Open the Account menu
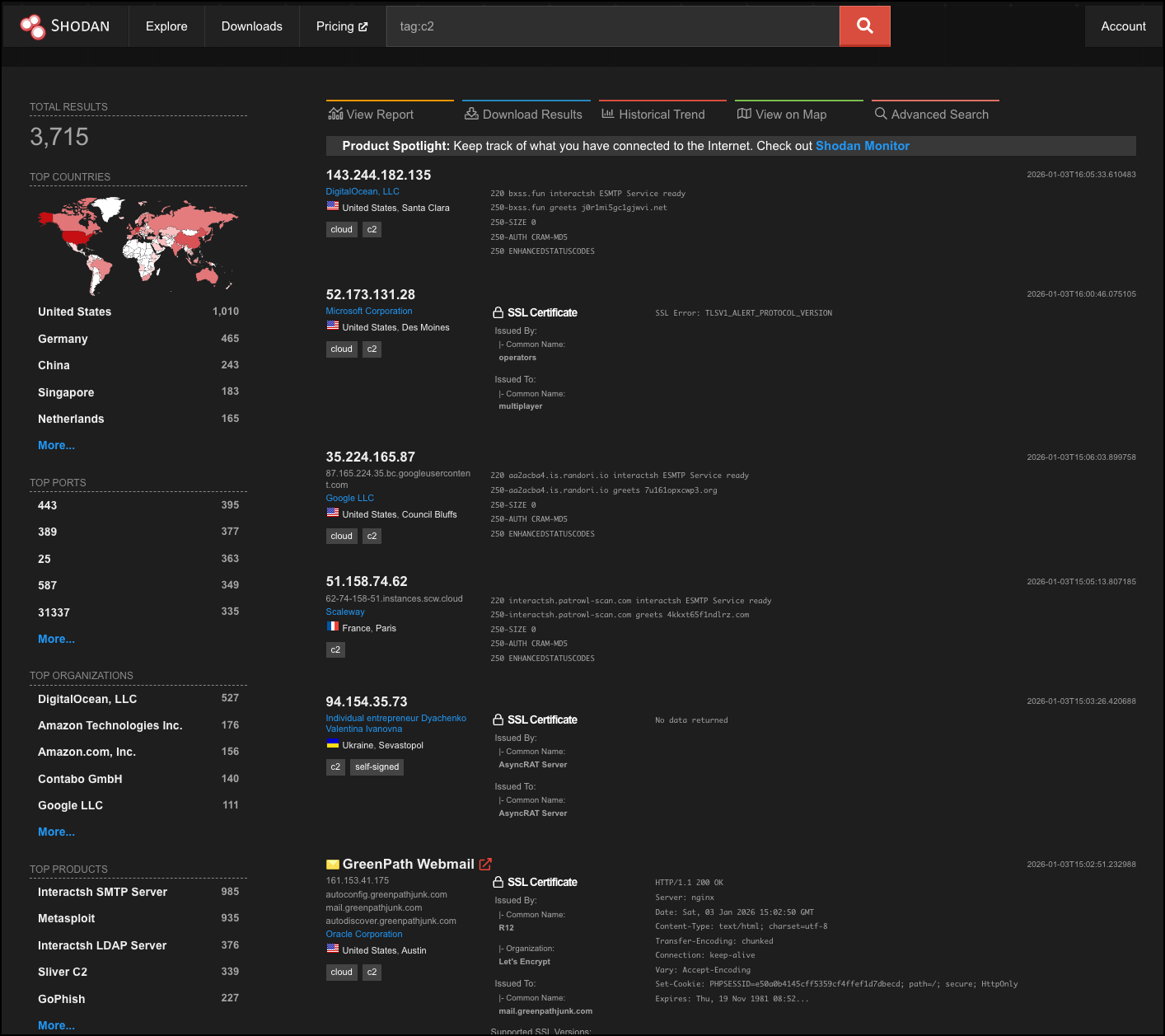Screen dimensions: 1165x1036 (1123, 26)
